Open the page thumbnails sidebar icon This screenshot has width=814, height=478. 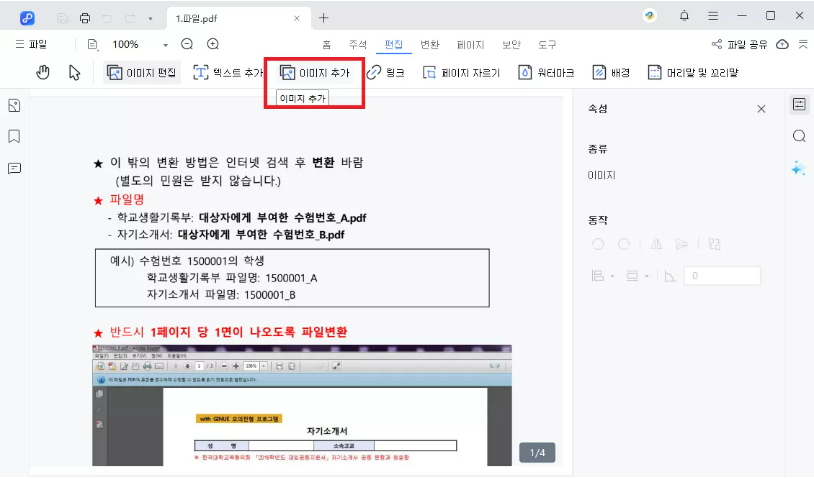click(15, 106)
